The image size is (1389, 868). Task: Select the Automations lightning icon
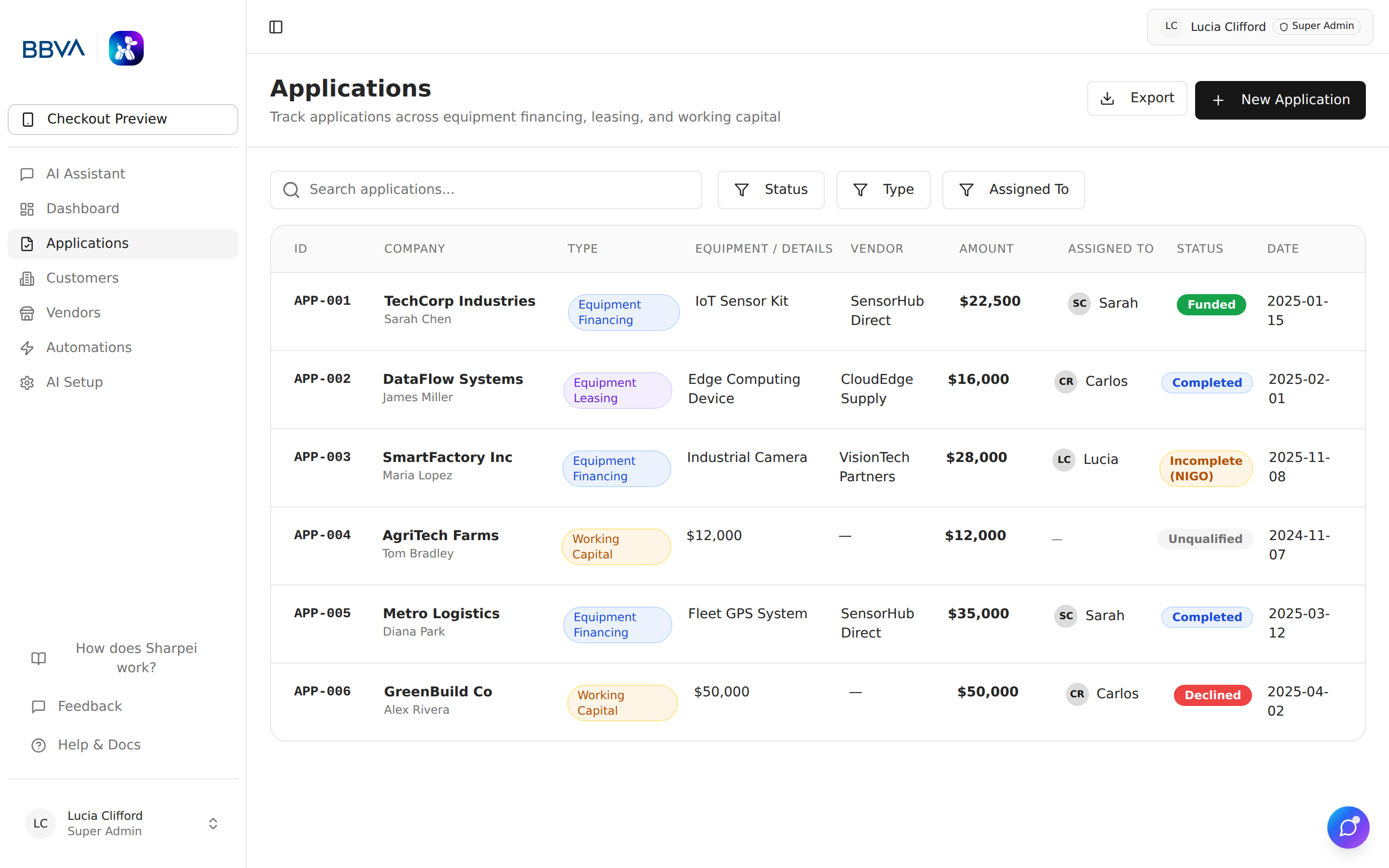click(27, 347)
